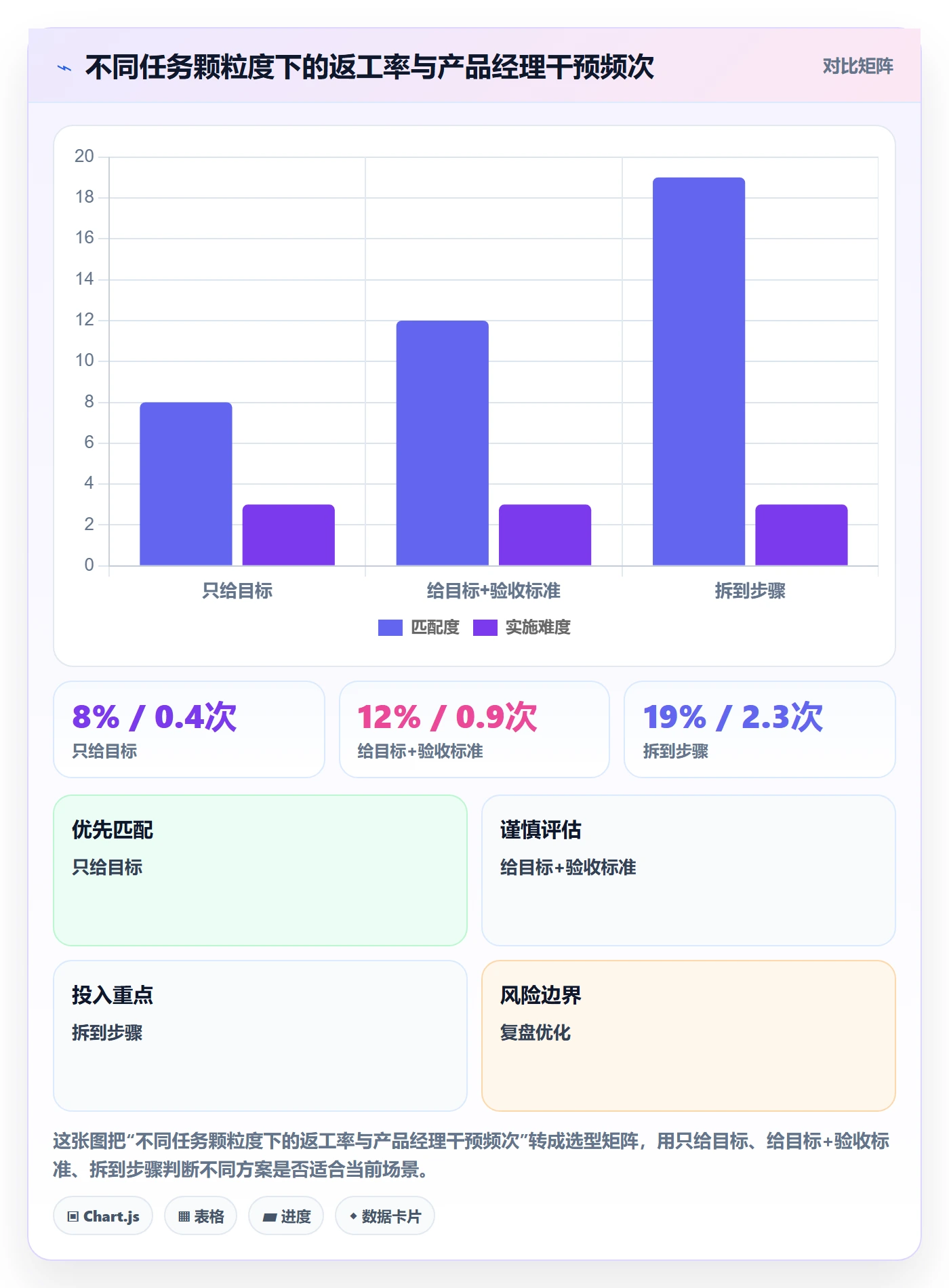949x1288 pixels.
Task: Open the 投入重点 matrix card
Action: (x=260, y=1036)
